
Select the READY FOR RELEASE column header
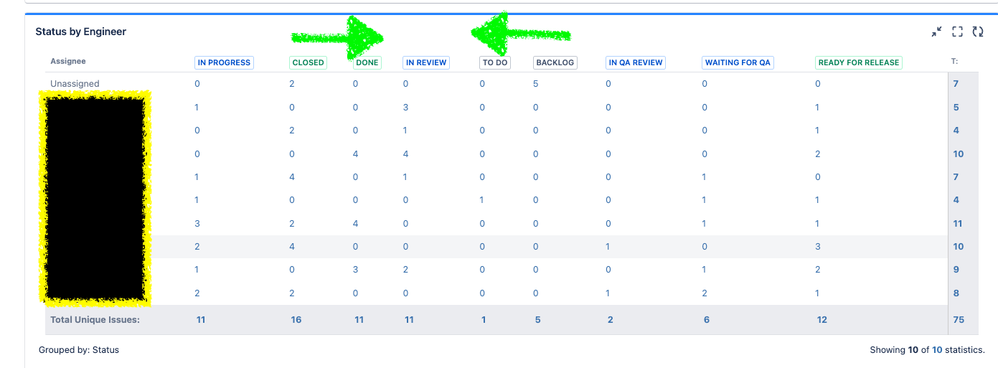click(859, 62)
